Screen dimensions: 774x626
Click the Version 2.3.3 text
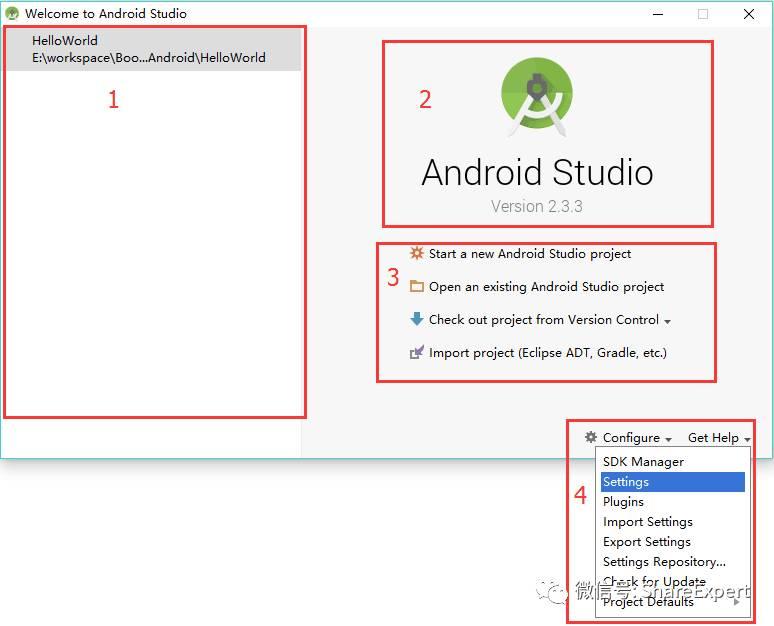537,206
